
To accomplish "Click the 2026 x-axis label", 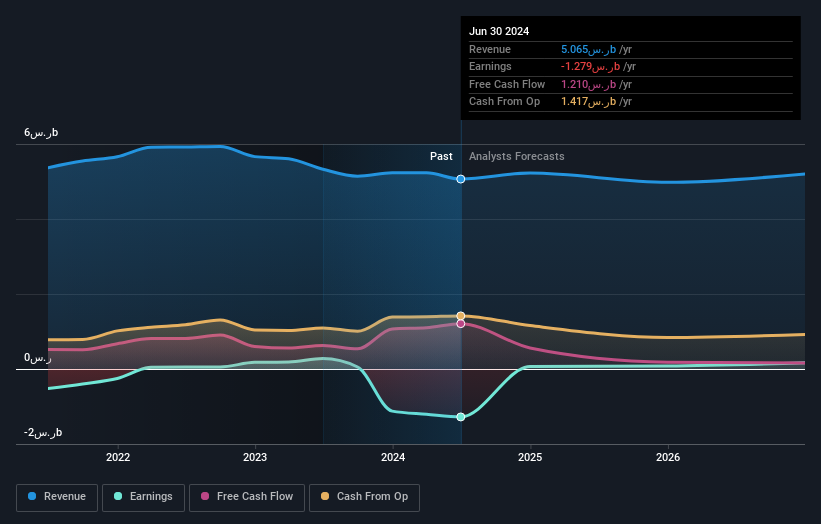I will click(x=668, y=457).
